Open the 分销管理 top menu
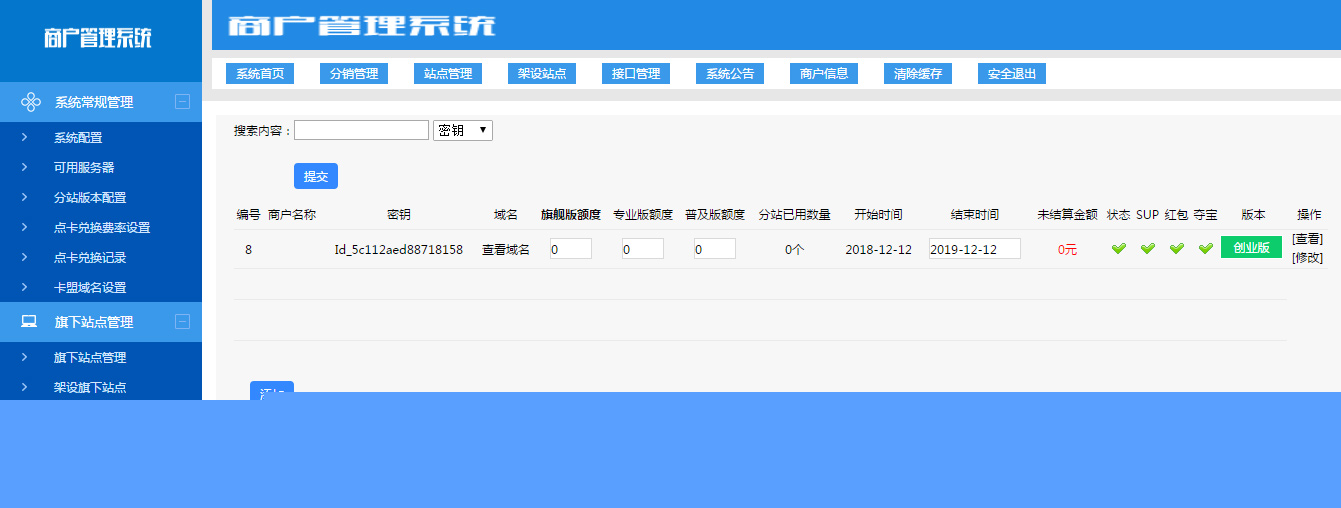The height and width of the screenshot is (508, 1341). point(353,74)
